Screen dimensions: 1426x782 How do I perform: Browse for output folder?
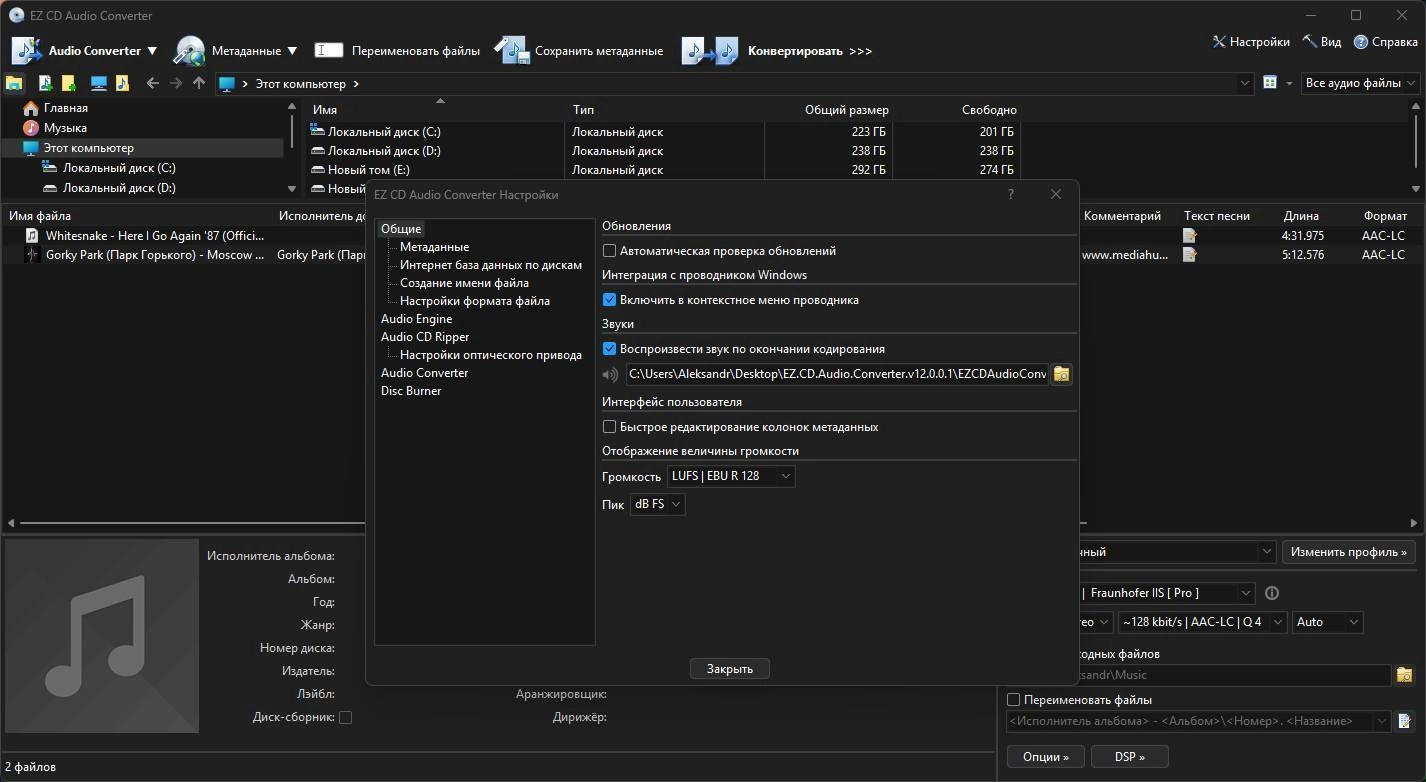point(1405,675)
